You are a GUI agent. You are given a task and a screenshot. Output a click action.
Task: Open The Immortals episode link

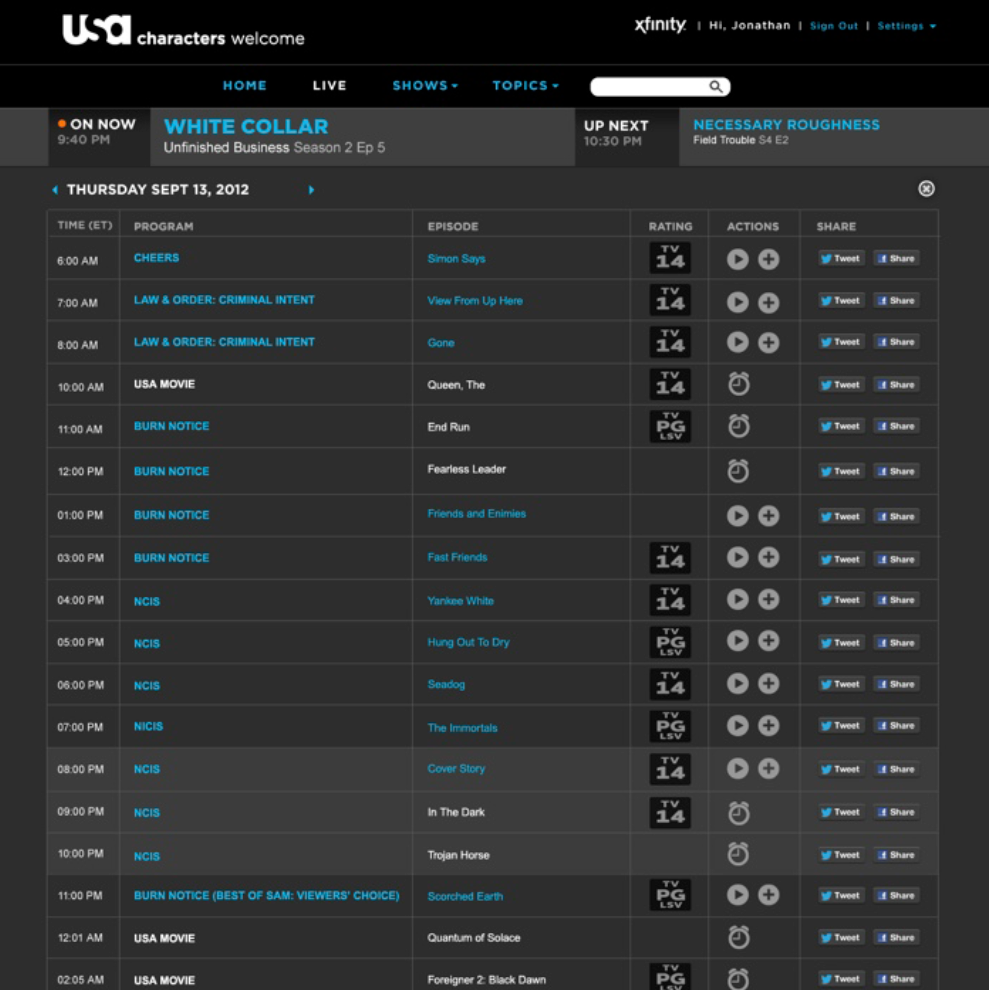pos(462,728)
